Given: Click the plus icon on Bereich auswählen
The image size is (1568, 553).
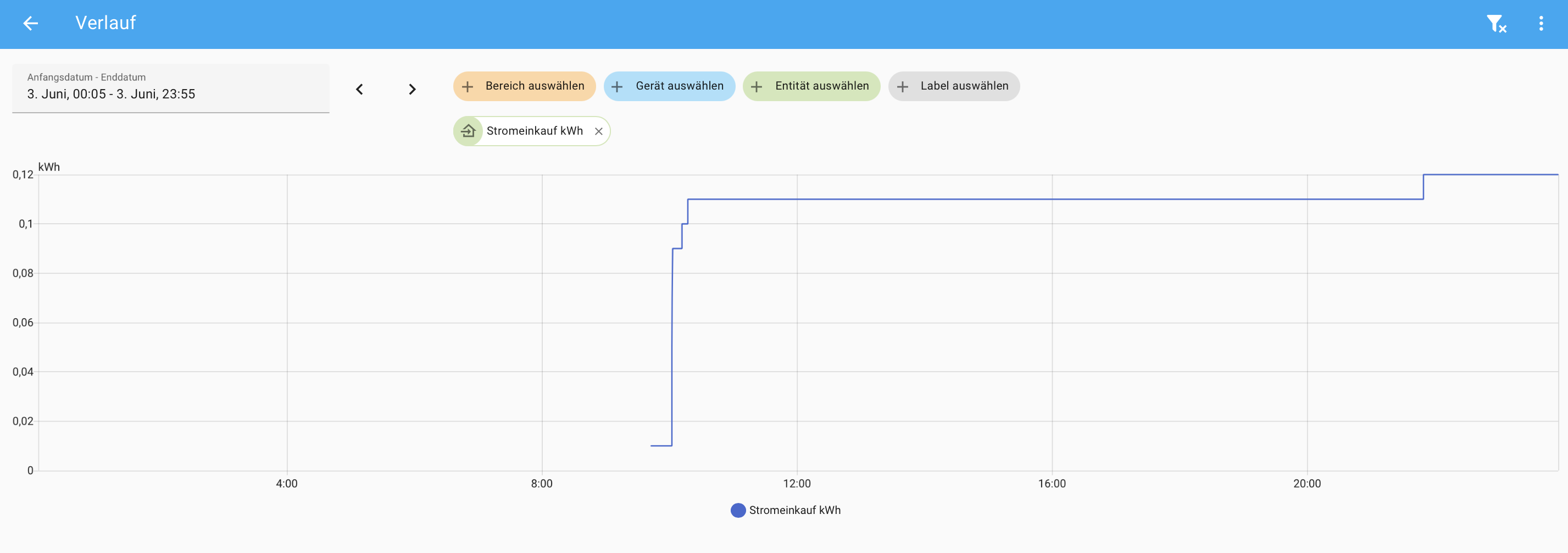Looking at the screenshot, I should click(468, 86).
